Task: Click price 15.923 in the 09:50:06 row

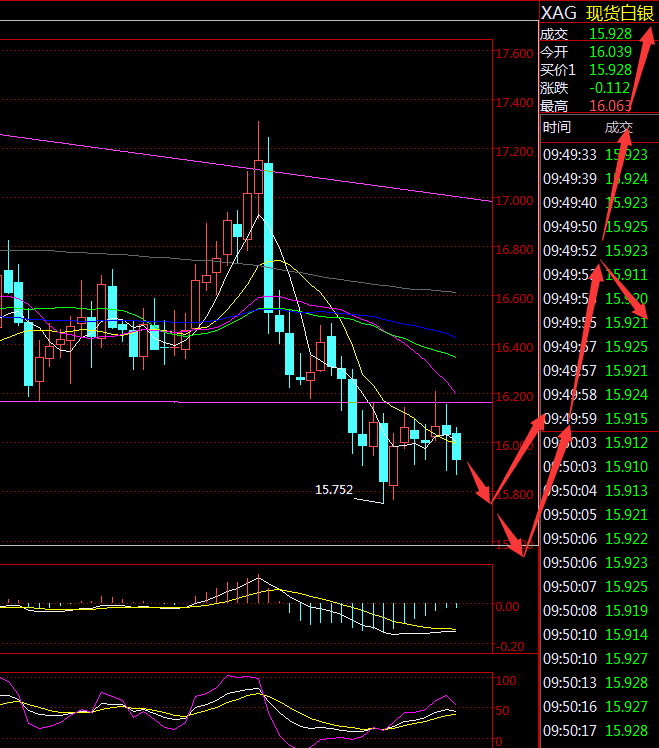Action: point(627,562)
